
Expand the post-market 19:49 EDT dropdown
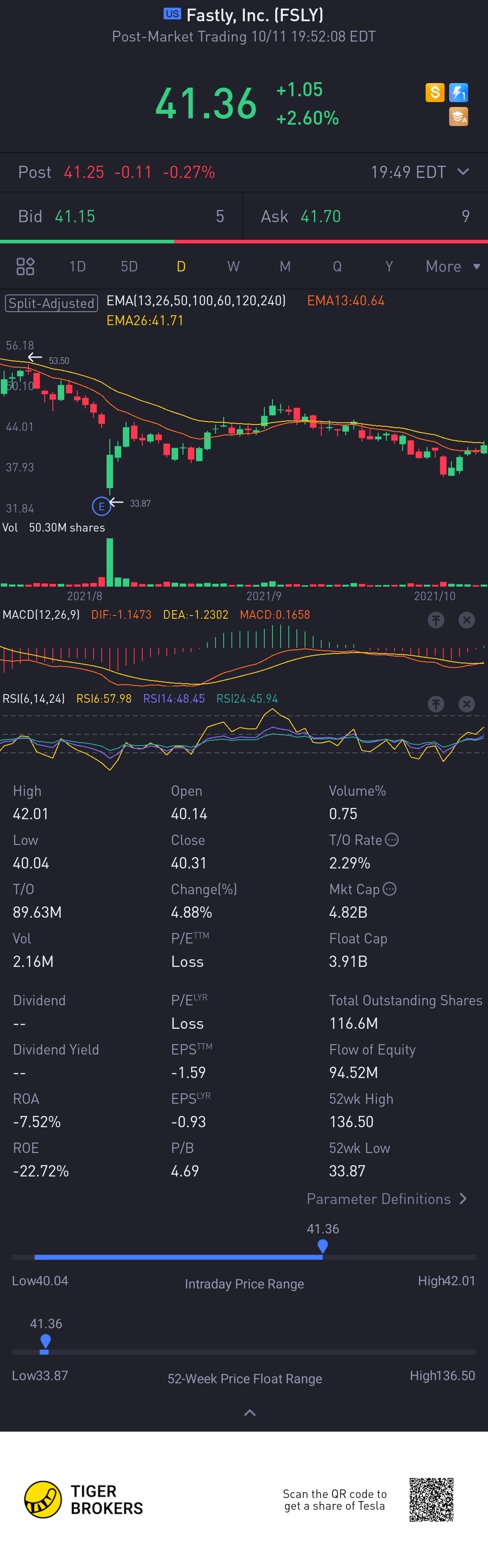[463, 172]
